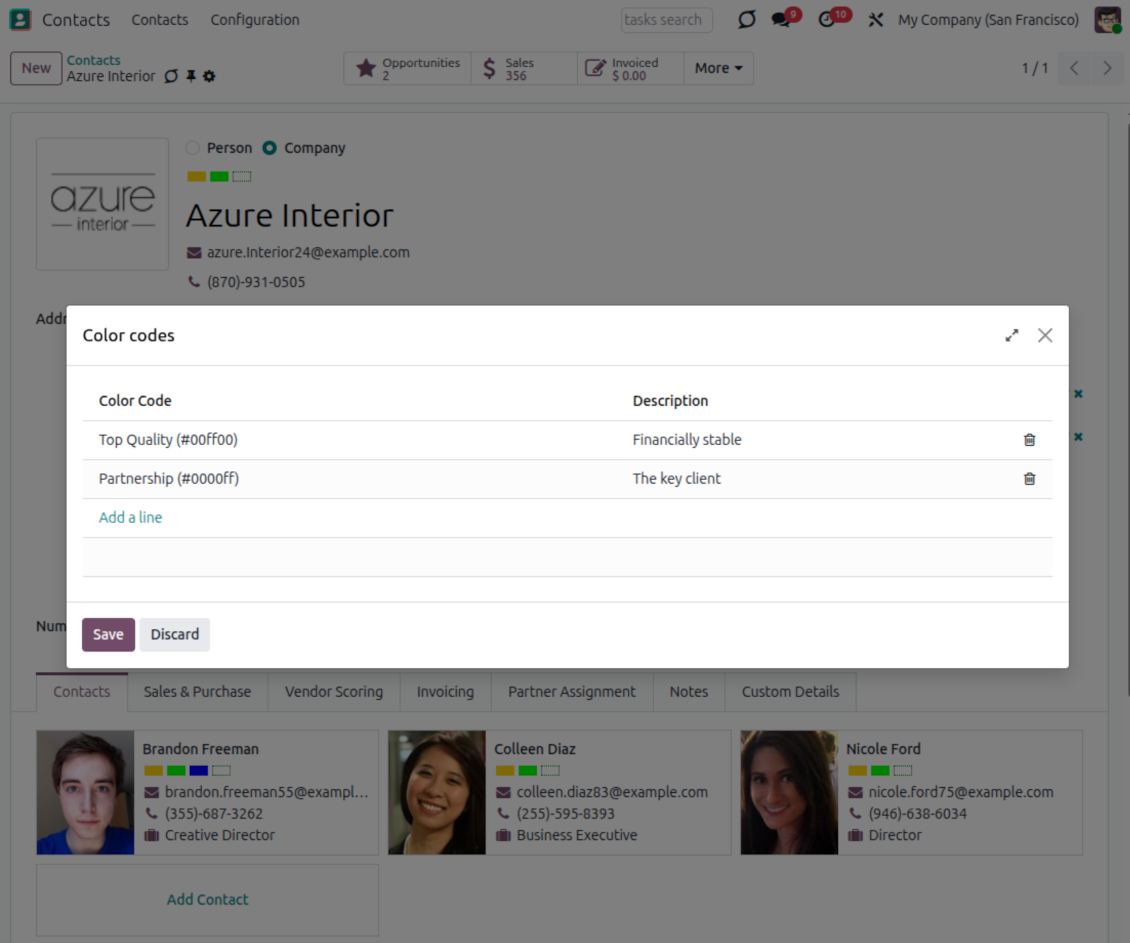This screenshot has height=943, width=1130.
Task: Select the Company radio button
Action: (269, 148)
